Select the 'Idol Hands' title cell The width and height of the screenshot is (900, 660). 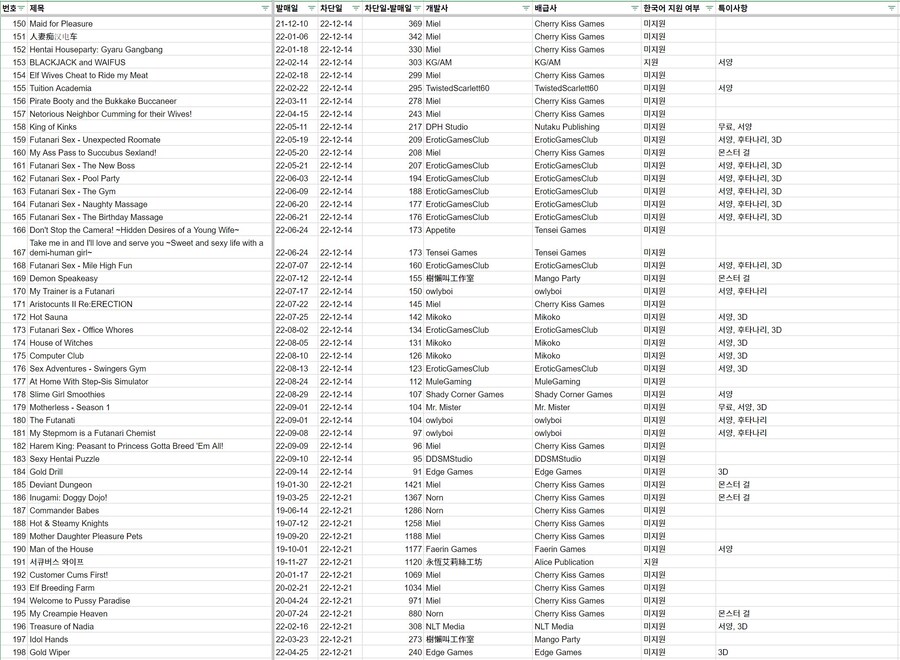pyautogui.click(x=149, y=639)
